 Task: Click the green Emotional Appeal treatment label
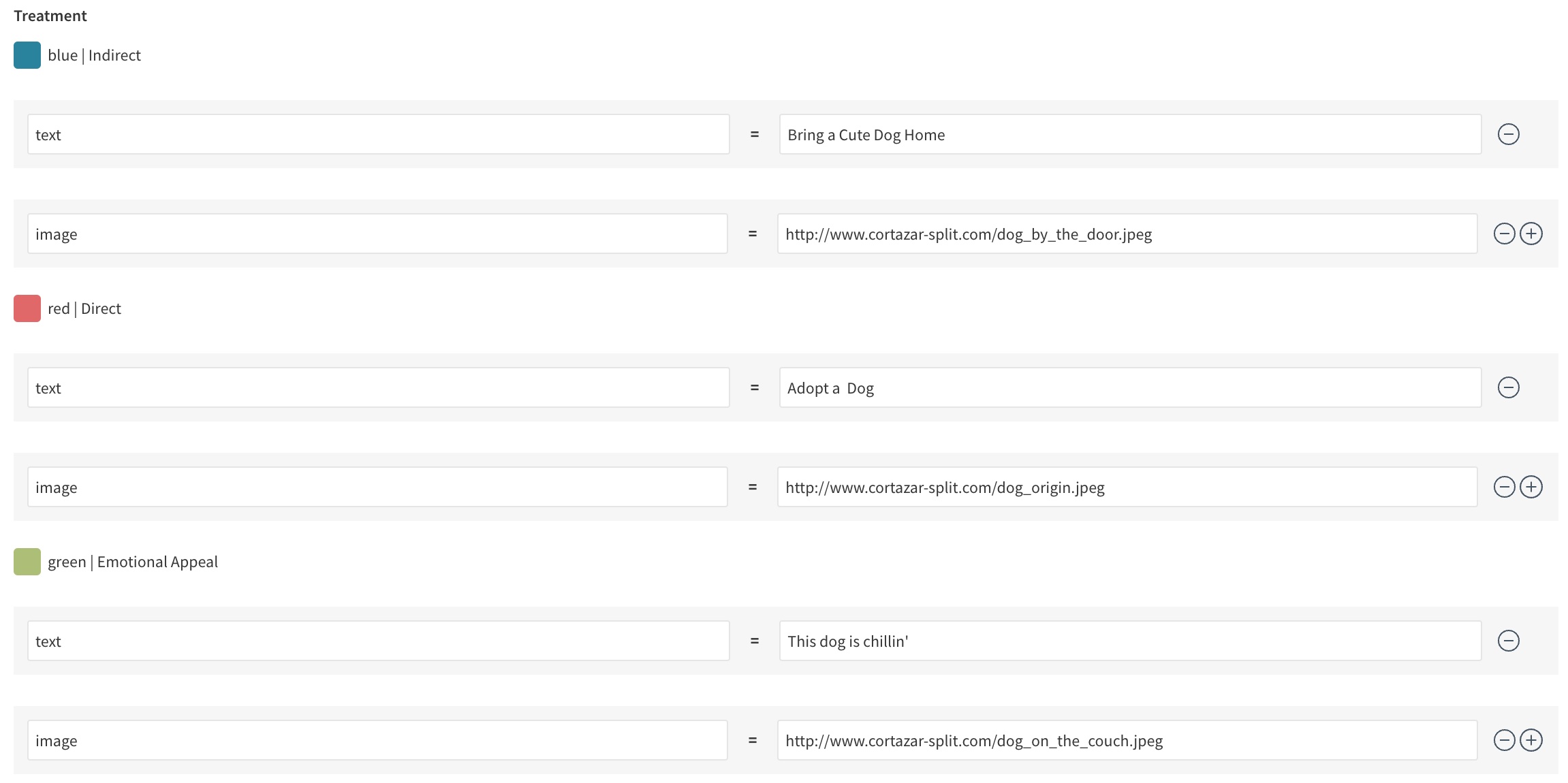(x=132, y=562)
